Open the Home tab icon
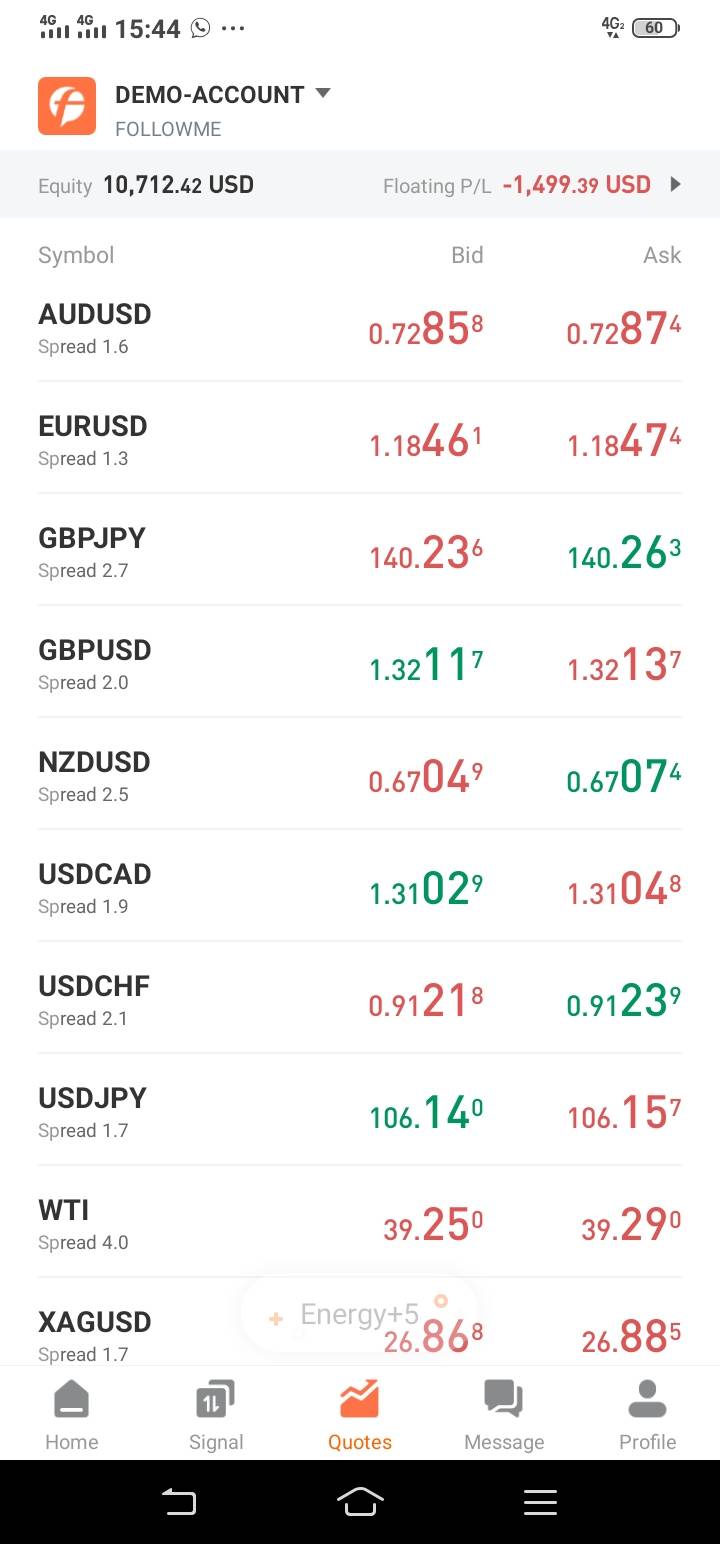 pyautogui.click(x=71, y=1399)
